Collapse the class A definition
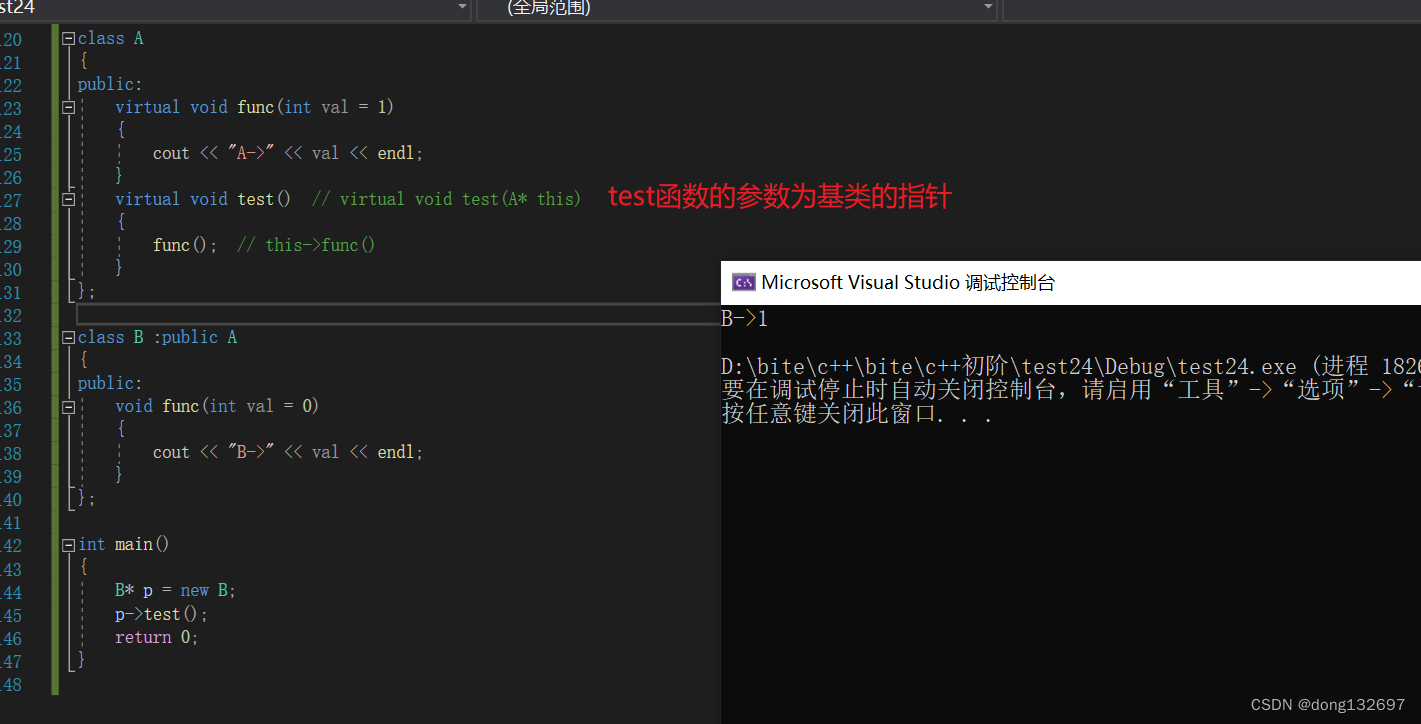 coord(68,38)
